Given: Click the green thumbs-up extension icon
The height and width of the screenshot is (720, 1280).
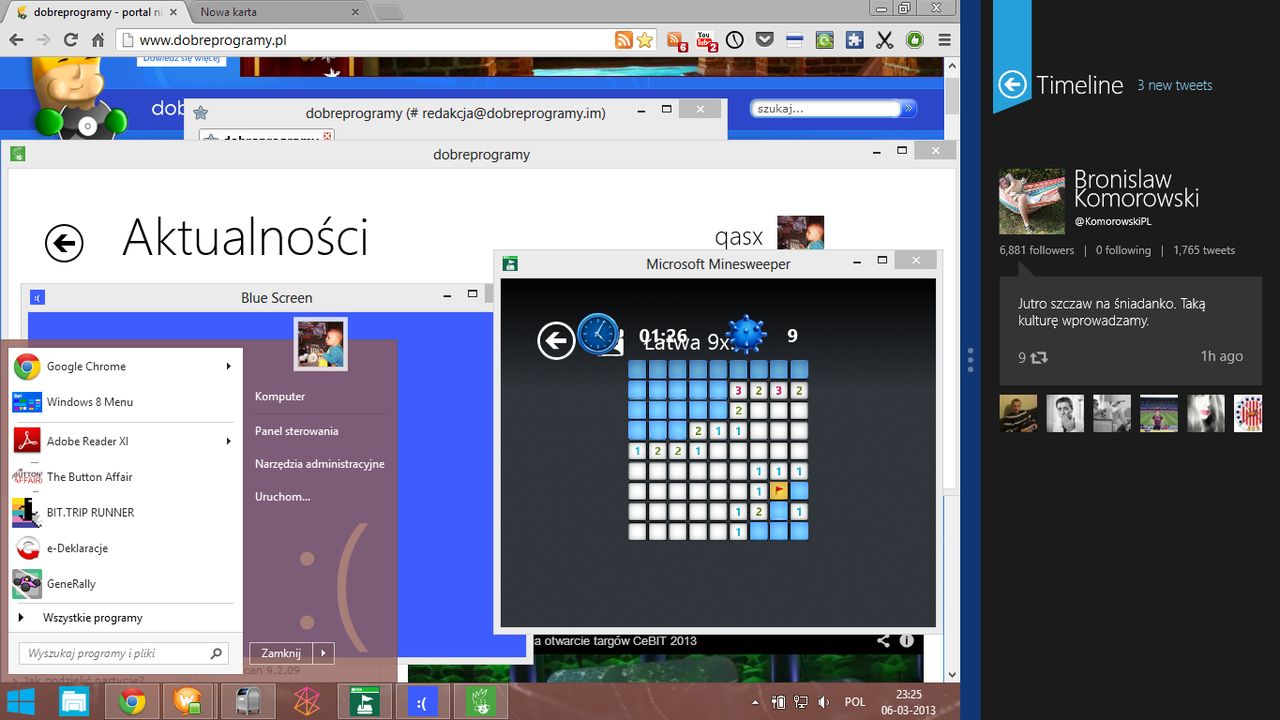Looking at the screenshot, I should 914,40.
